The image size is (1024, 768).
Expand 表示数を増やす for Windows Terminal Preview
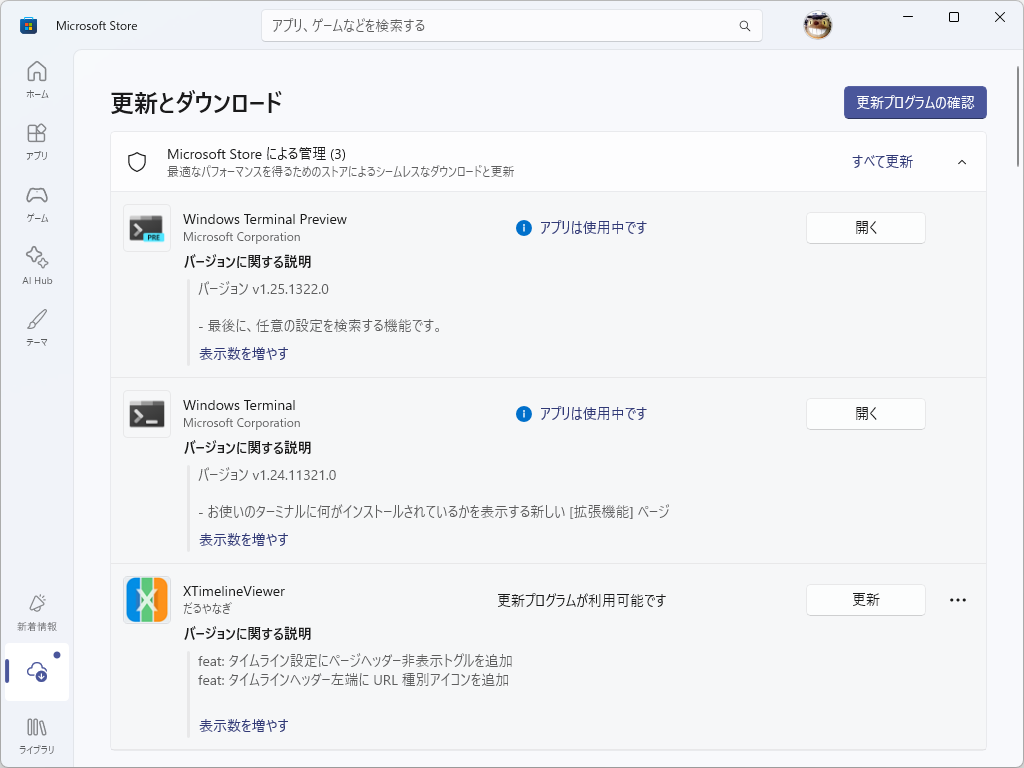[x=244, y=354]
